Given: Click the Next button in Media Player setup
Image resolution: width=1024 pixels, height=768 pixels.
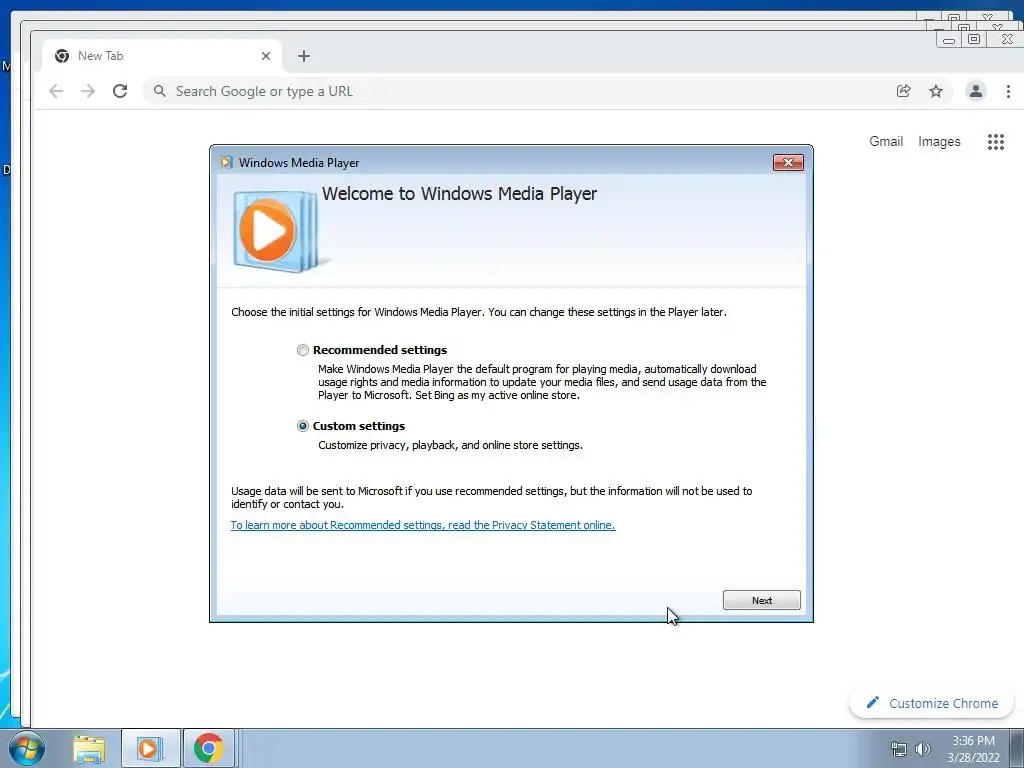Looking at the screenshot, I should point(761,600).
